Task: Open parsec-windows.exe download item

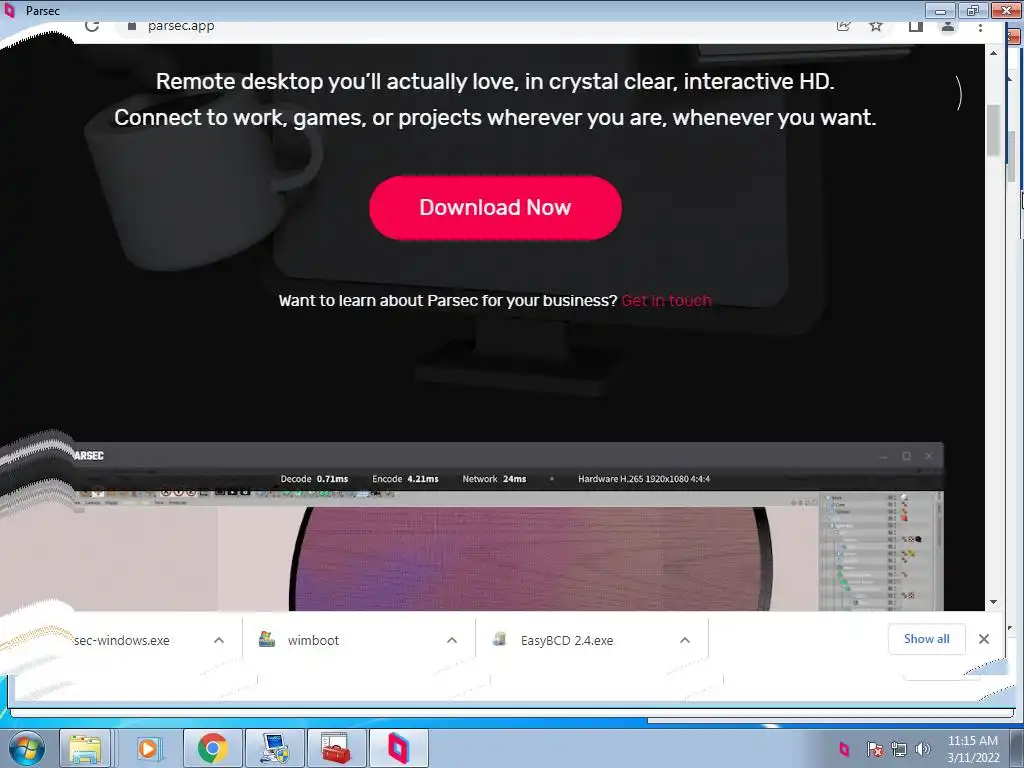Action: [x=121, y=641]
